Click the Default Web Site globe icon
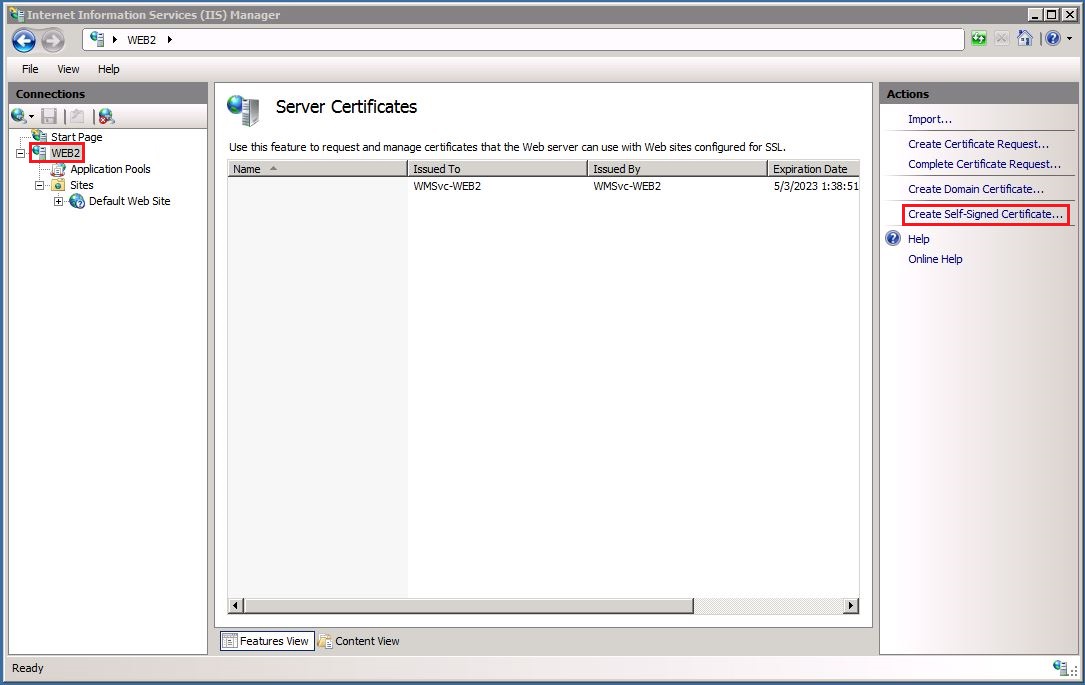The height and width of the screenshot is (685, 1085). (x=77, y=201)
